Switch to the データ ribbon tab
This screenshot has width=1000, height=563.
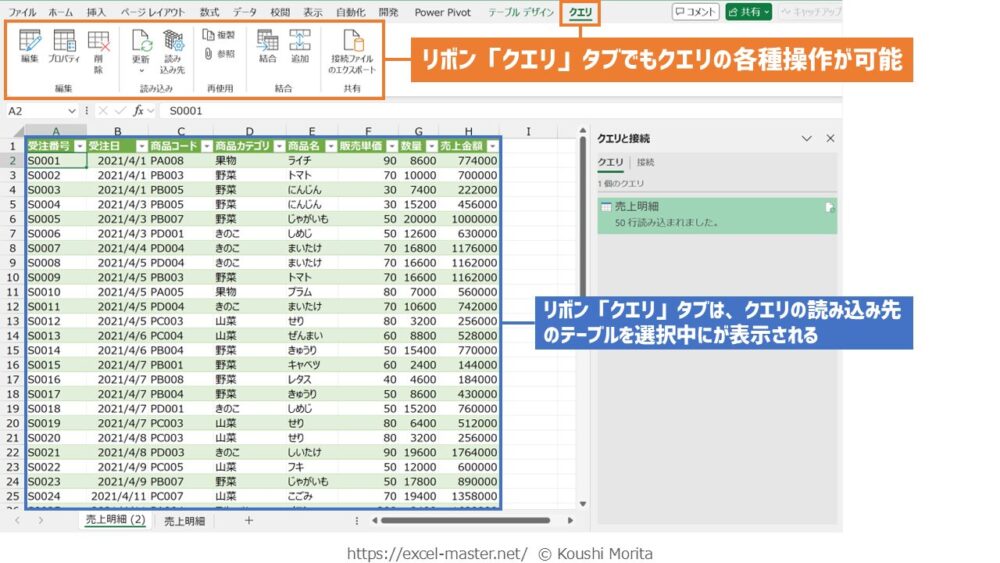[244, 13]
